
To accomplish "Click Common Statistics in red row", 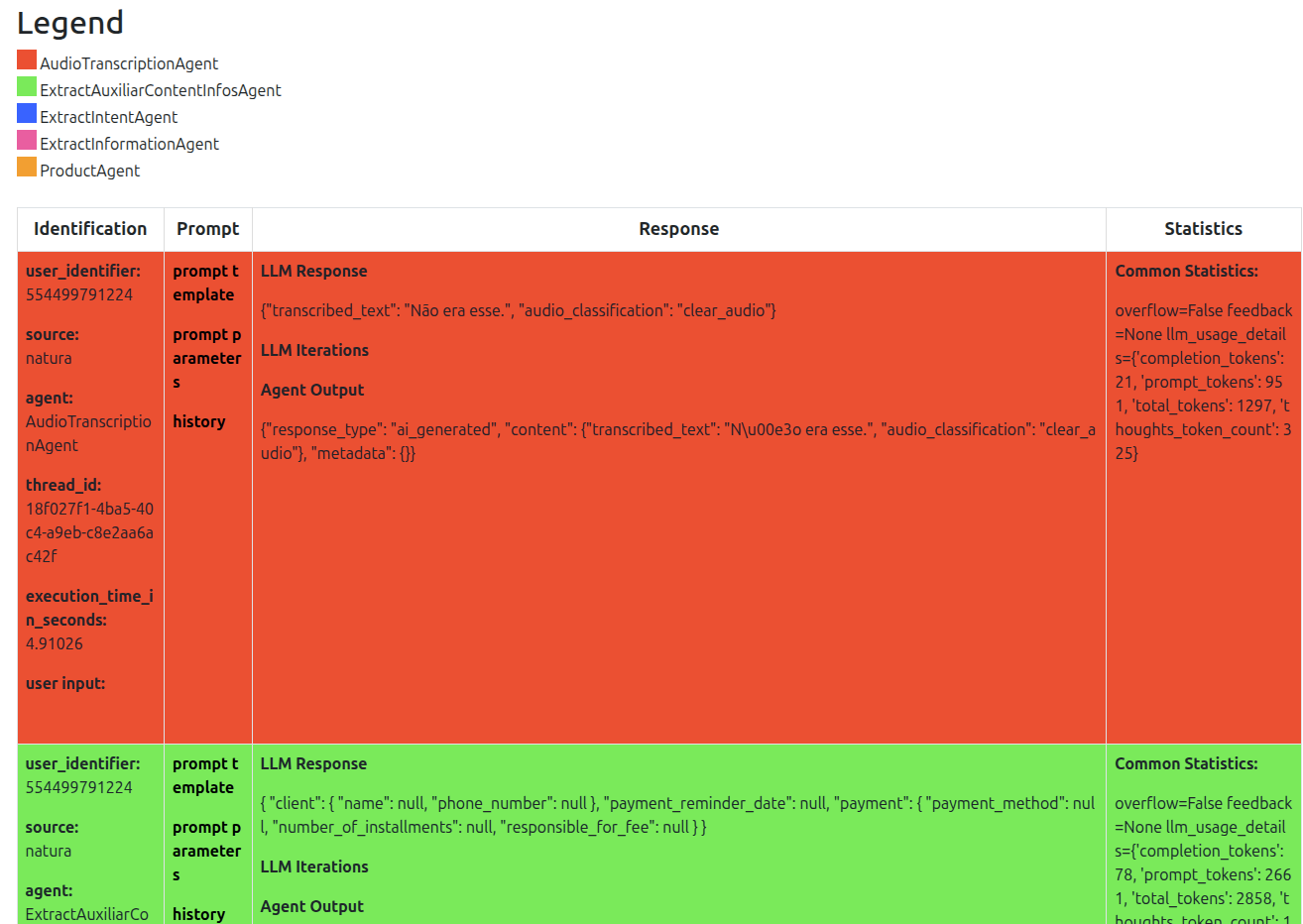I will click(x=1186, y=271).
